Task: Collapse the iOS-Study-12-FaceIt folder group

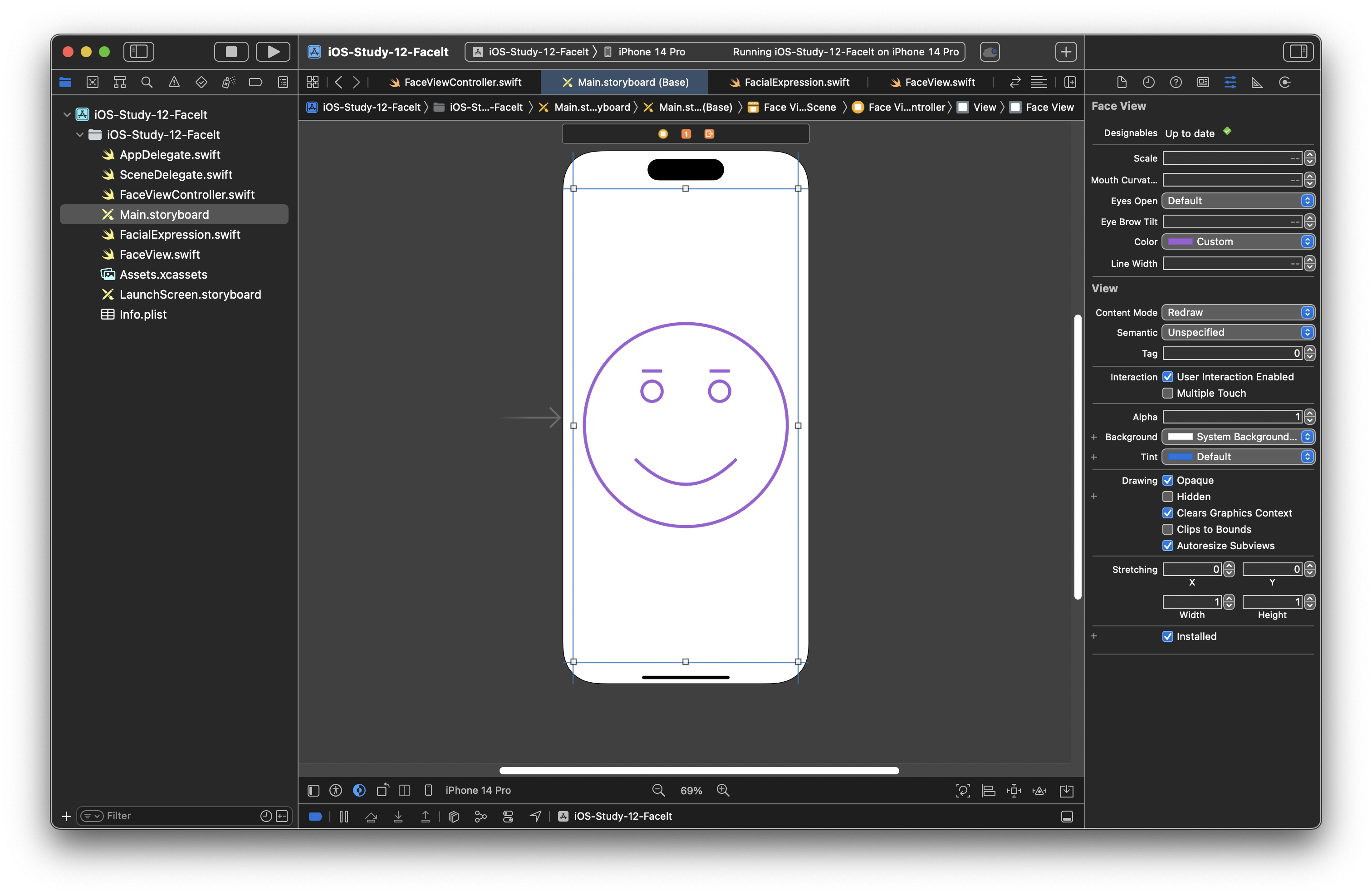Action: [79, 135]
